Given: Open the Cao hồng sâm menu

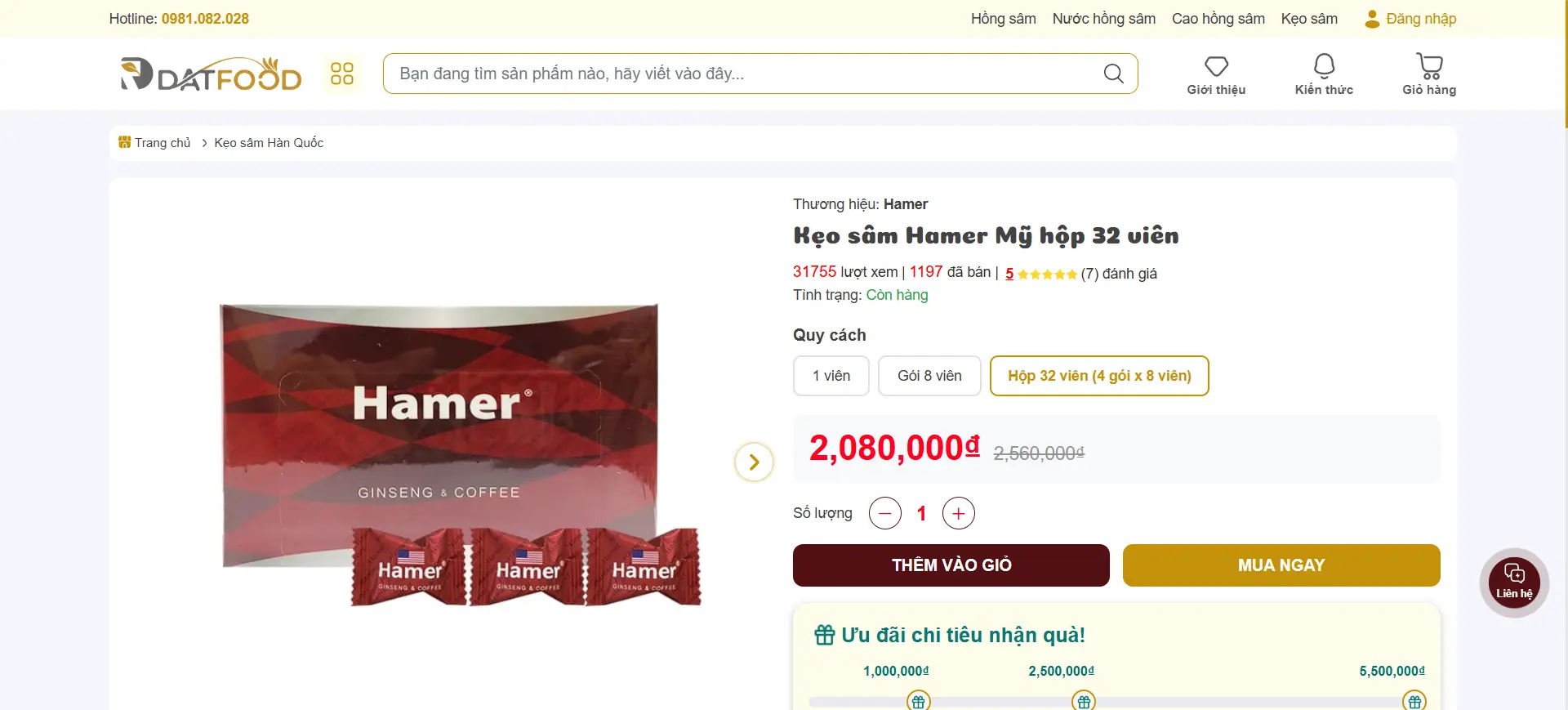Looking at the screenshot, I should (x=1218, y=19).
